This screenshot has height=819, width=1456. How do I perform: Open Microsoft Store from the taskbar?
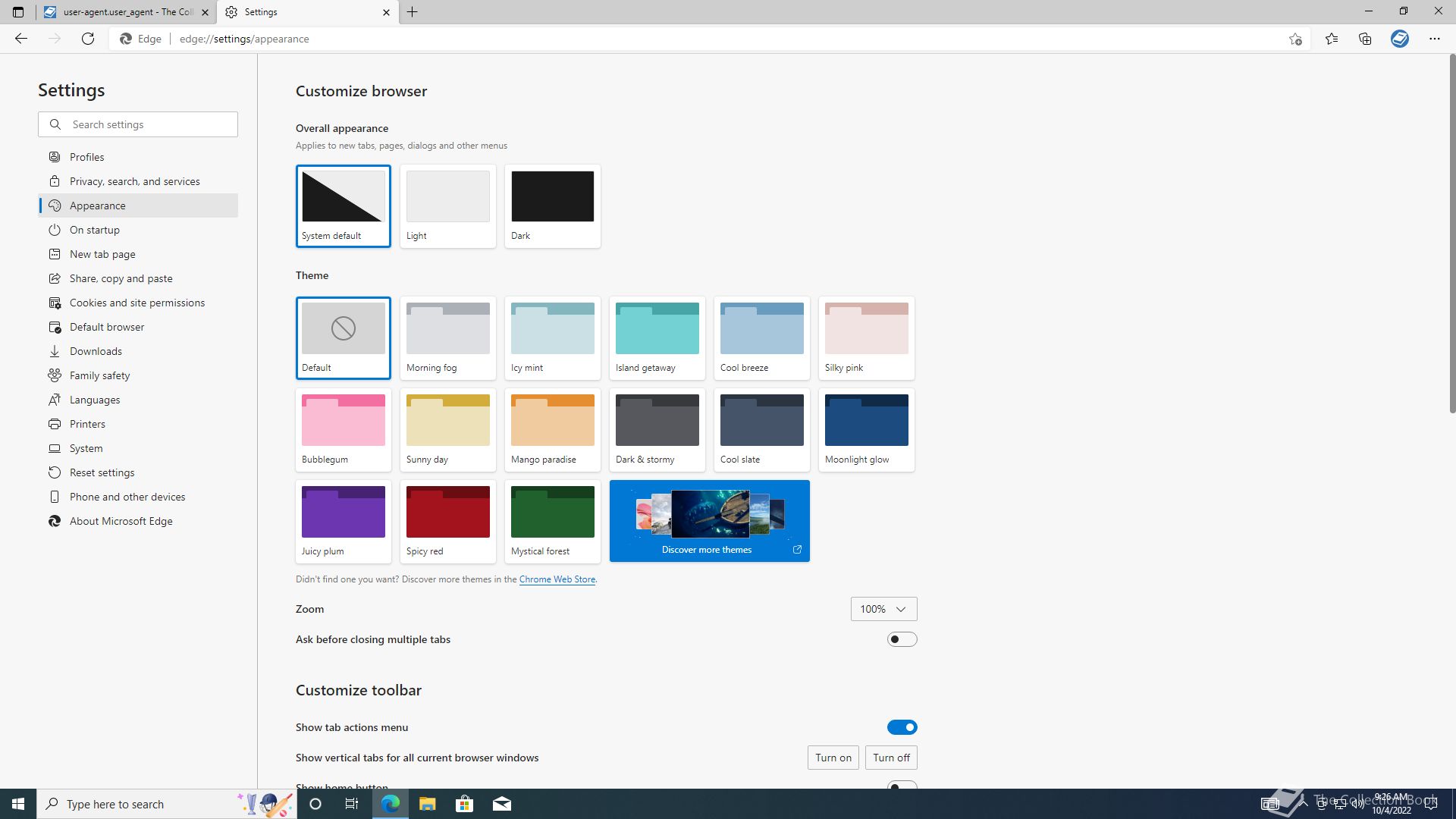[x=464, y=804]
